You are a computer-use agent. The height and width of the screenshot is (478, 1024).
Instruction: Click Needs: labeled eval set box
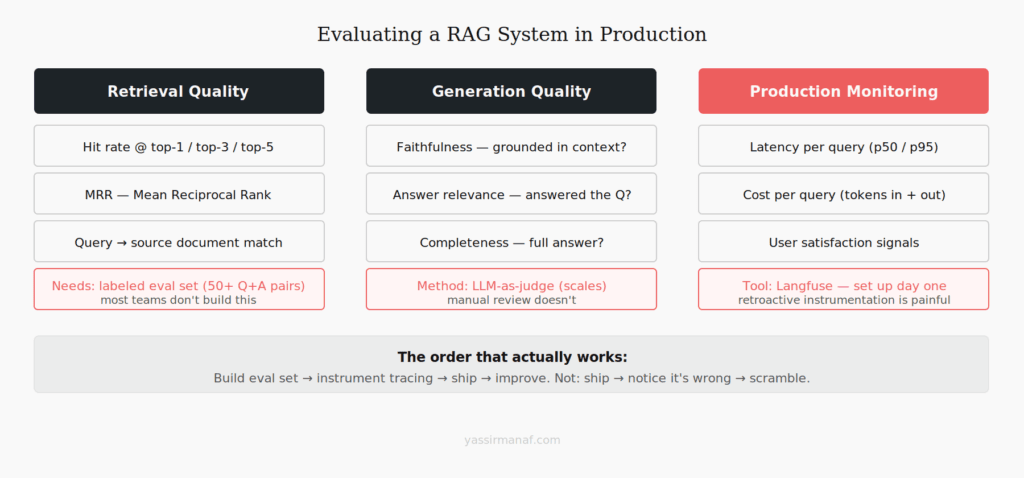click(x=179, y=289)
